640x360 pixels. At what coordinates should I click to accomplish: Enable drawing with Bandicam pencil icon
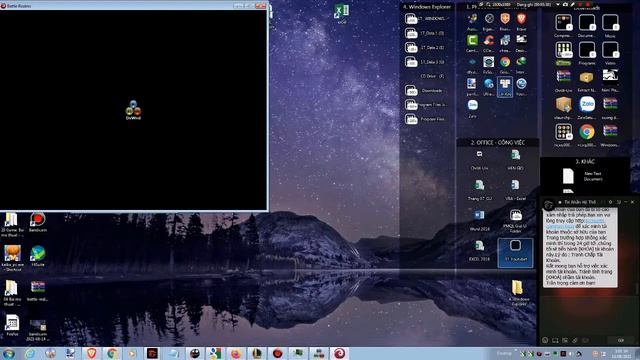573,4
